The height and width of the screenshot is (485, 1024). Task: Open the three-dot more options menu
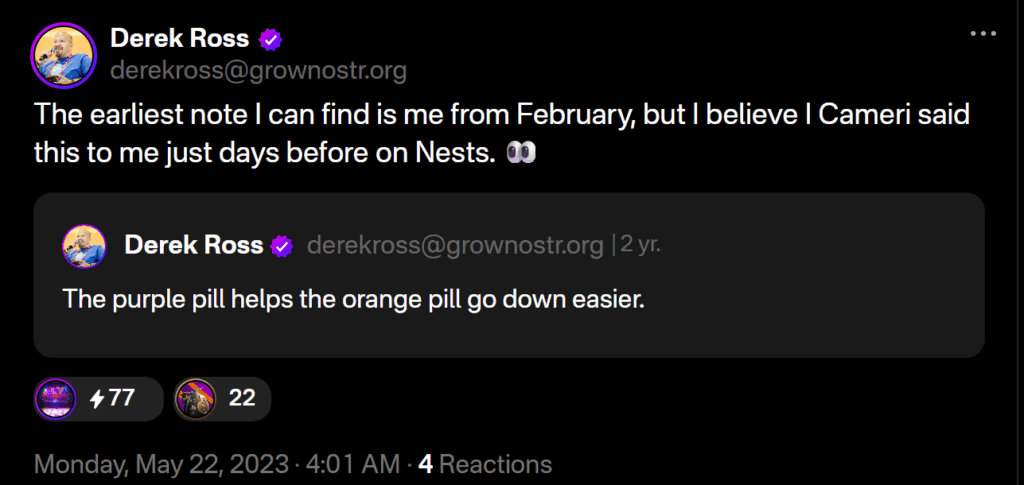(x=985, y=33)
